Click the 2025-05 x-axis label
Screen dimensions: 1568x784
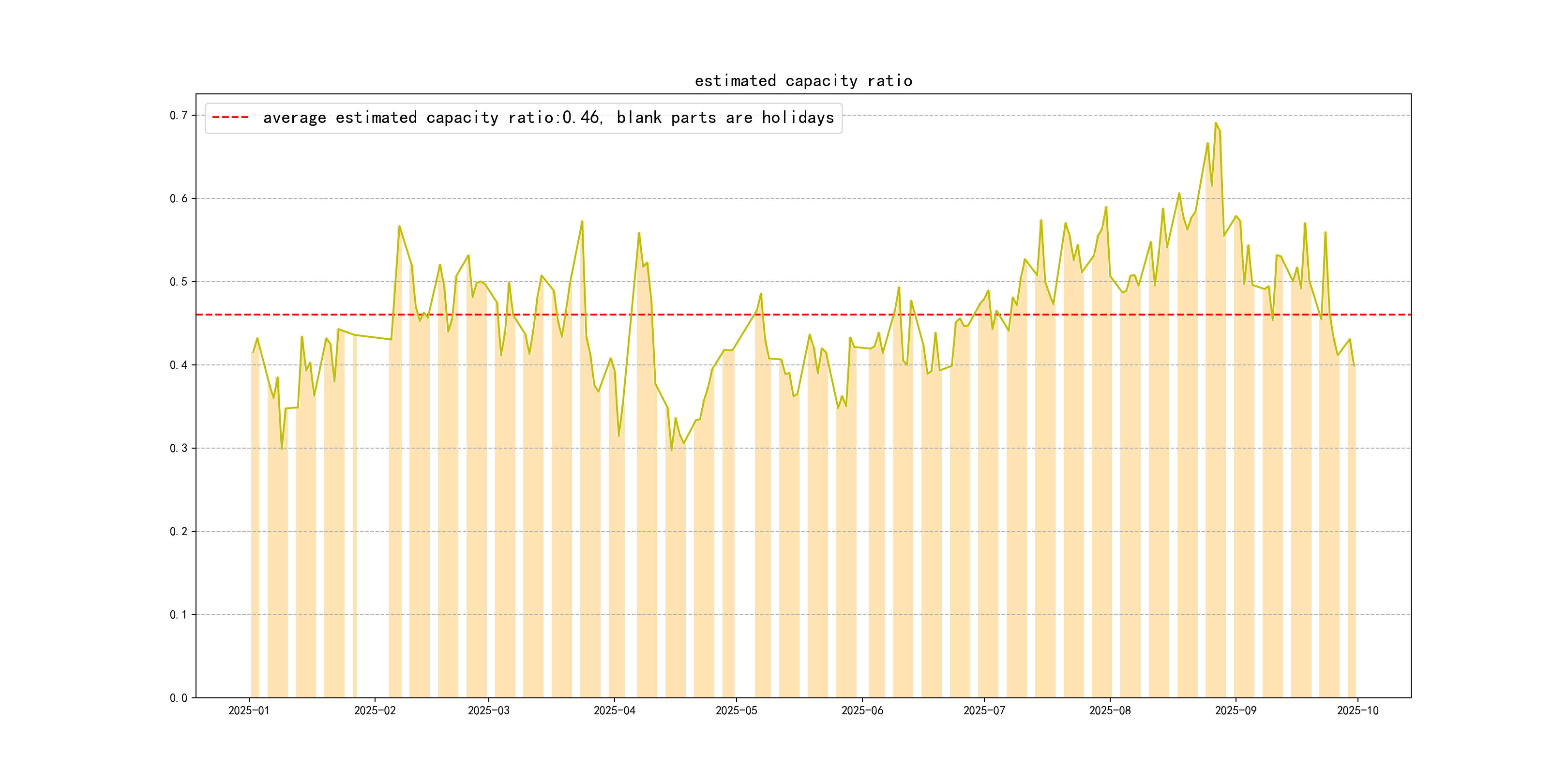coord(736,710)
